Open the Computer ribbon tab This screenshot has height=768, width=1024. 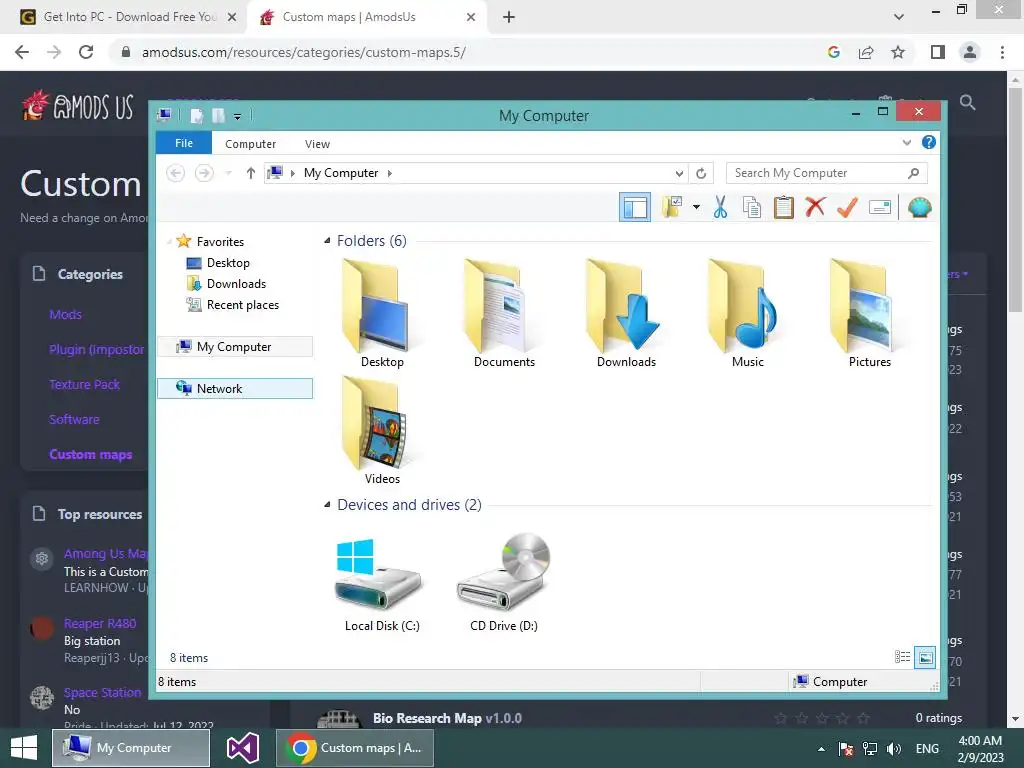pyautogui.click(x=250, y=144)
